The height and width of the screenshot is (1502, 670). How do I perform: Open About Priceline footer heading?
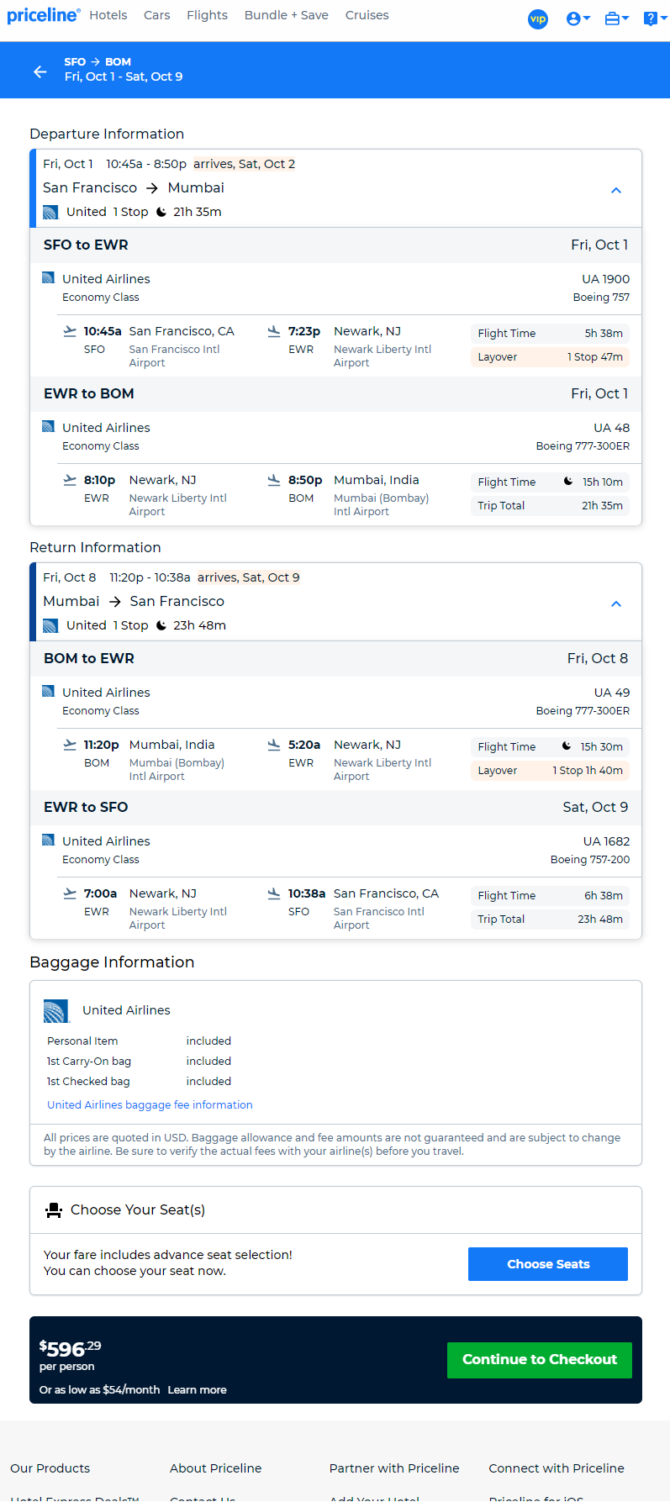pyautogui.click(x=216, y=1469)
